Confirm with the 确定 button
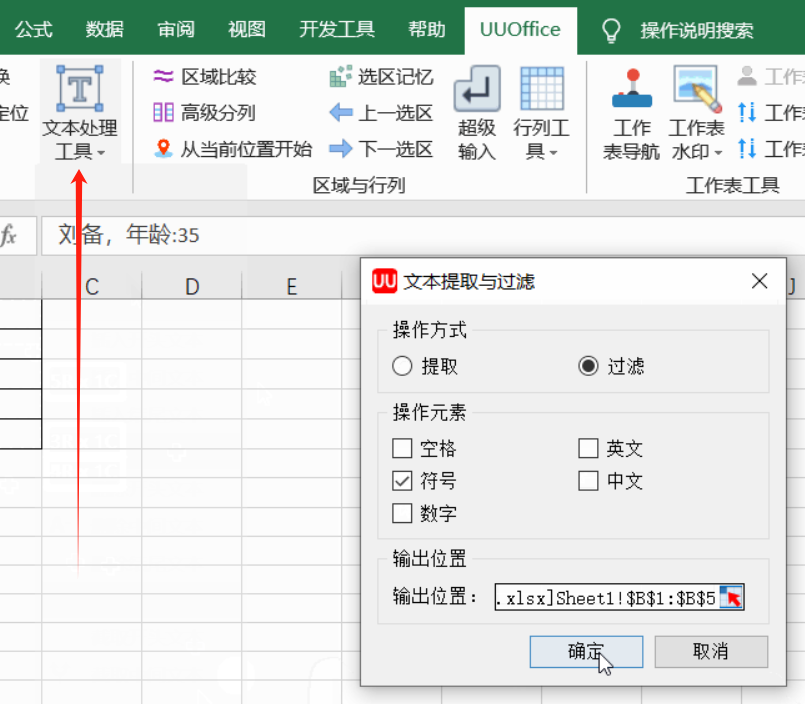The image size is (805, 704). coord(586,650)
